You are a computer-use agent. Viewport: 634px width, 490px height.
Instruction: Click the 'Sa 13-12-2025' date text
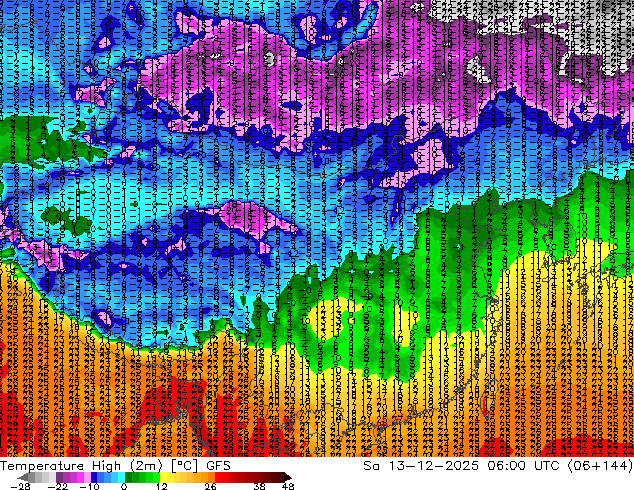click(x=421, y=466)
